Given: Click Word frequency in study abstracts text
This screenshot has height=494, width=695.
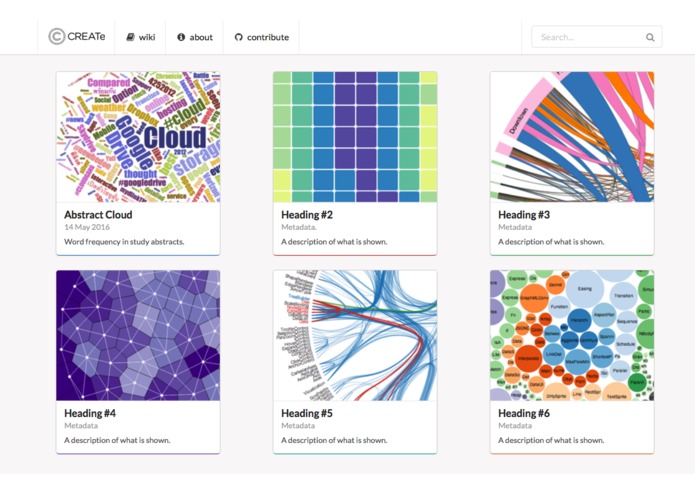Looking at the screenshot, I should 124,242.
